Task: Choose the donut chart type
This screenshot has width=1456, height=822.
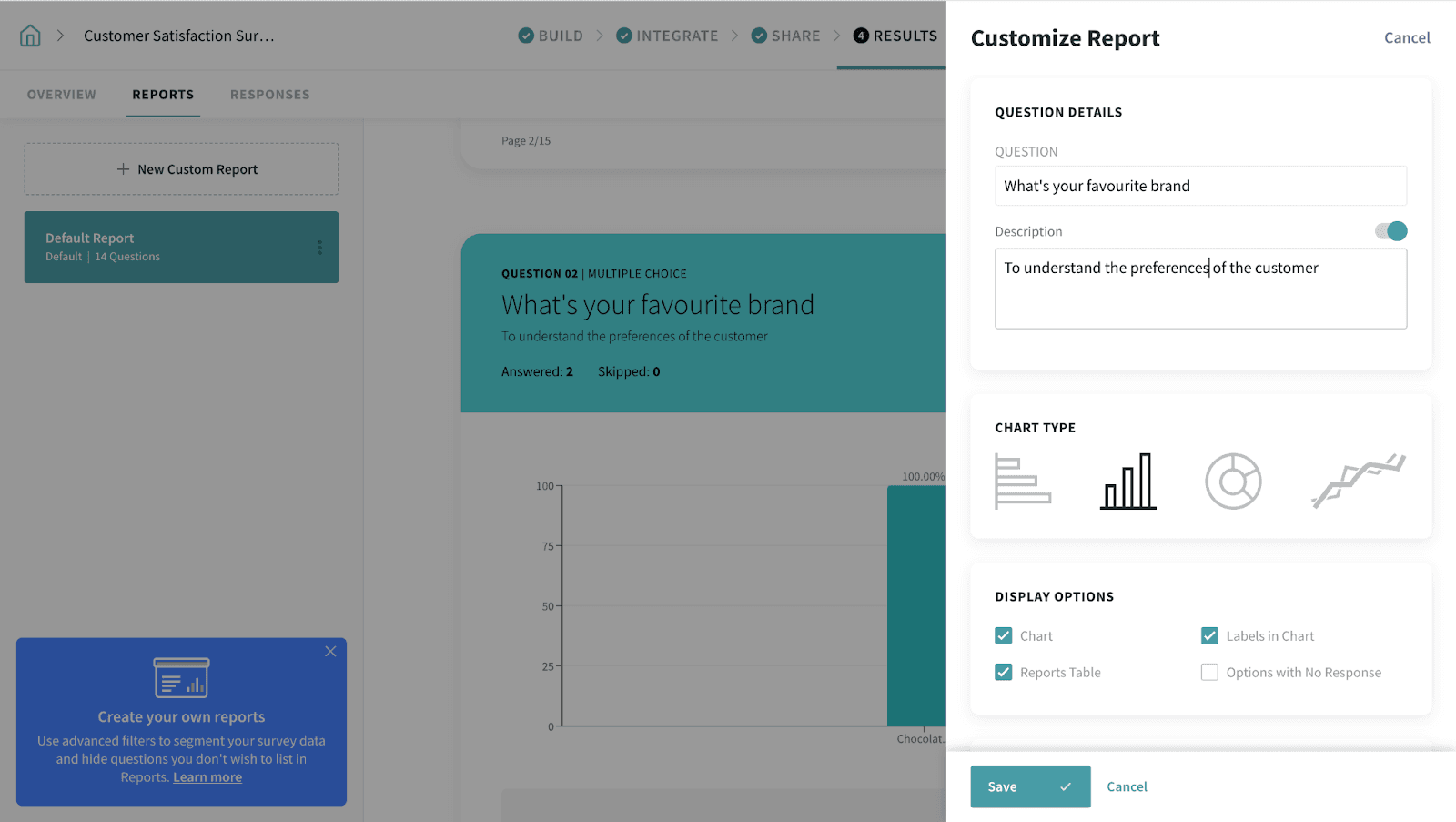Action: [x=1233, y=482]
